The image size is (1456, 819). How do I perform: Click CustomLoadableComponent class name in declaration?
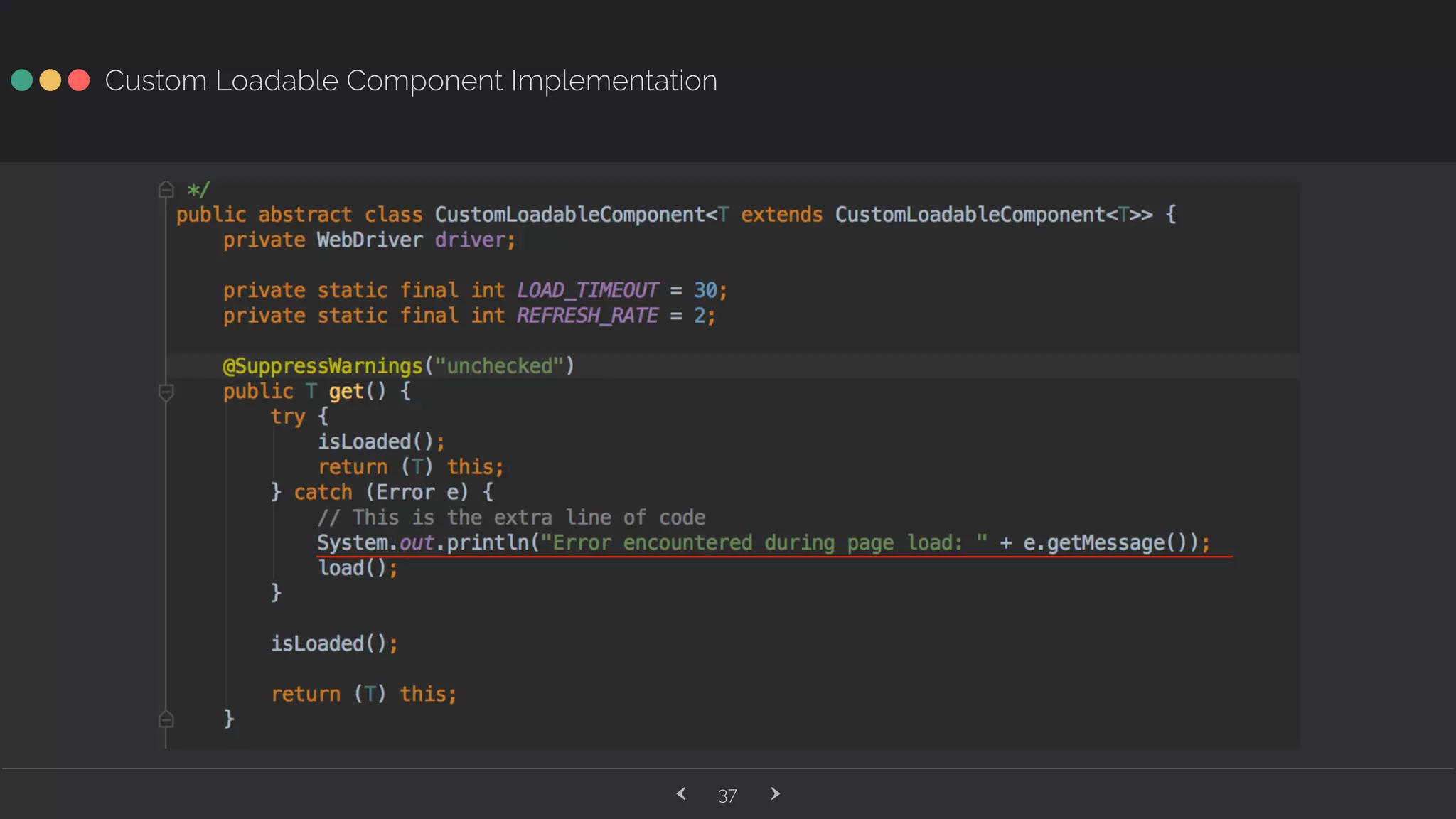[569, 215]
